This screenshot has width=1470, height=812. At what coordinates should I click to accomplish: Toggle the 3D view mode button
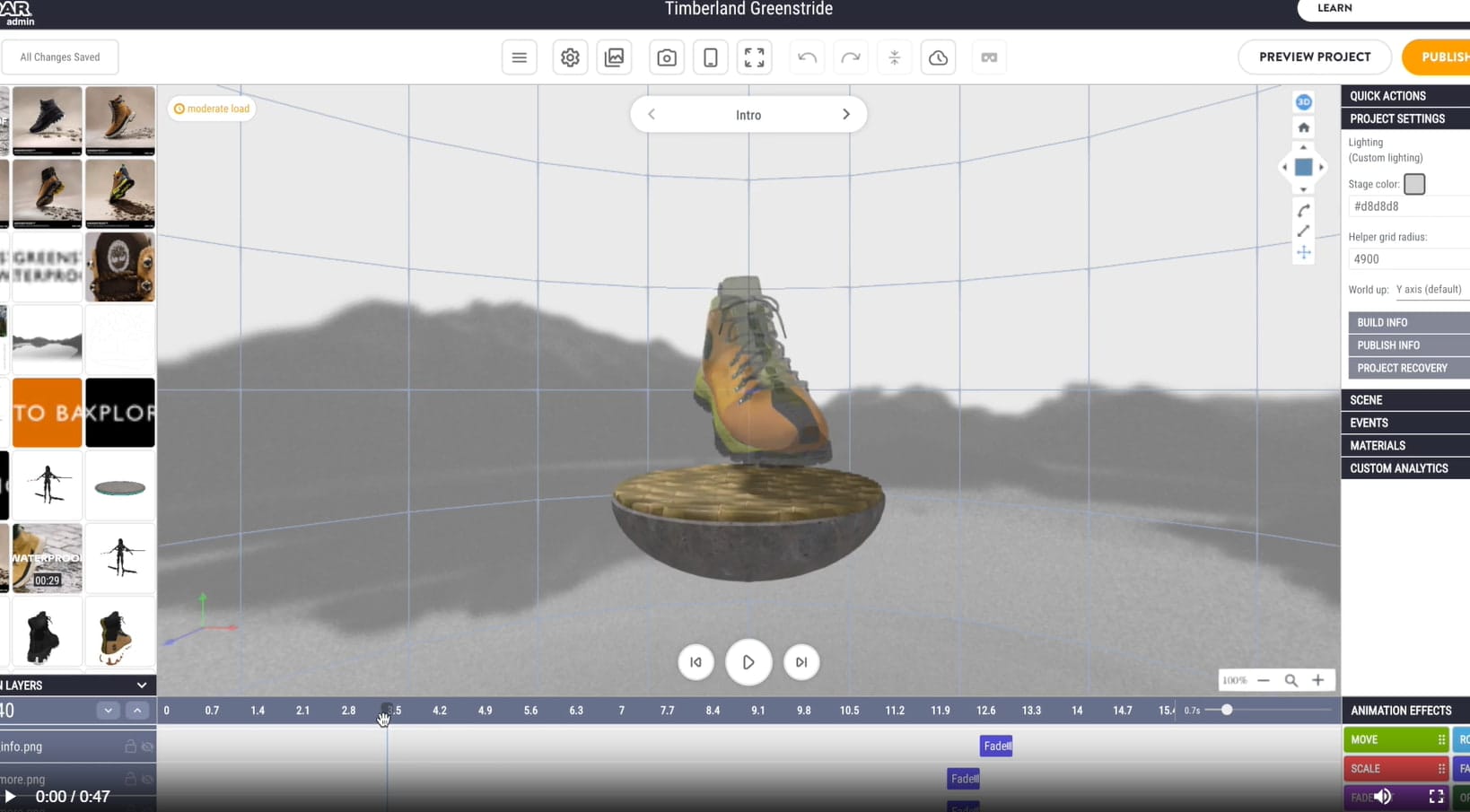coord(1304,102)
